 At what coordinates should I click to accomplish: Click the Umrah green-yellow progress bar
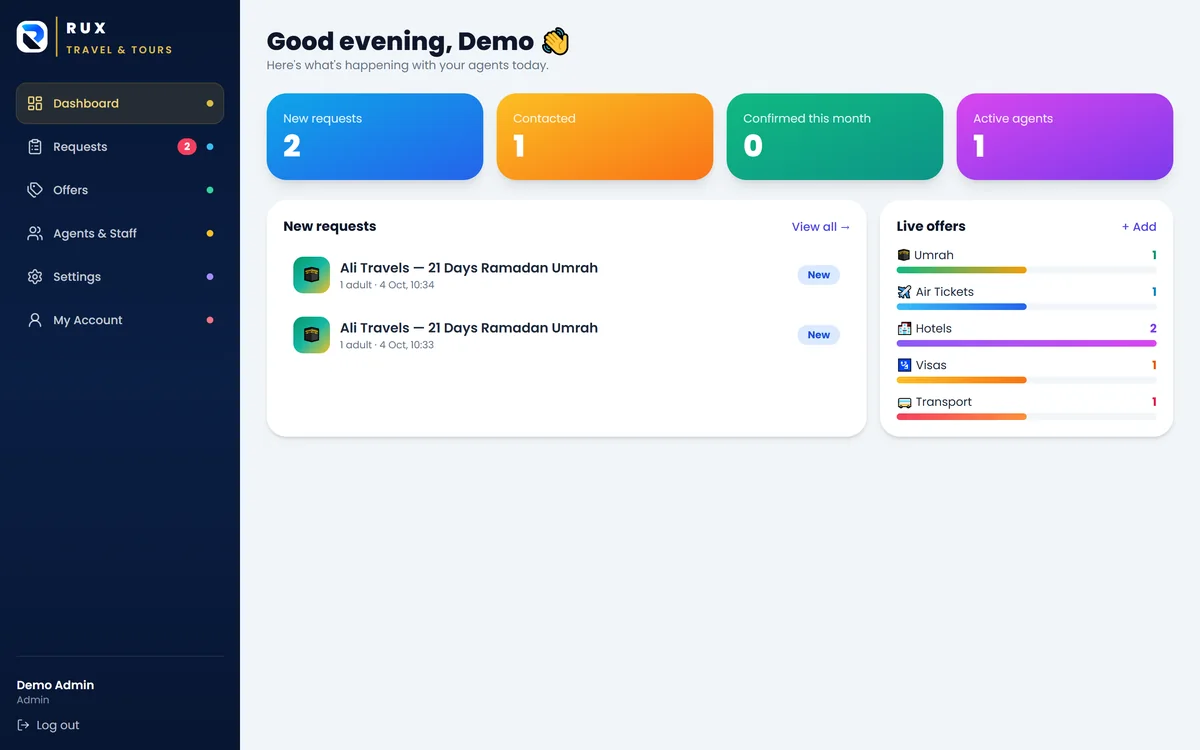pyautogui.click(x=962, y=270)
